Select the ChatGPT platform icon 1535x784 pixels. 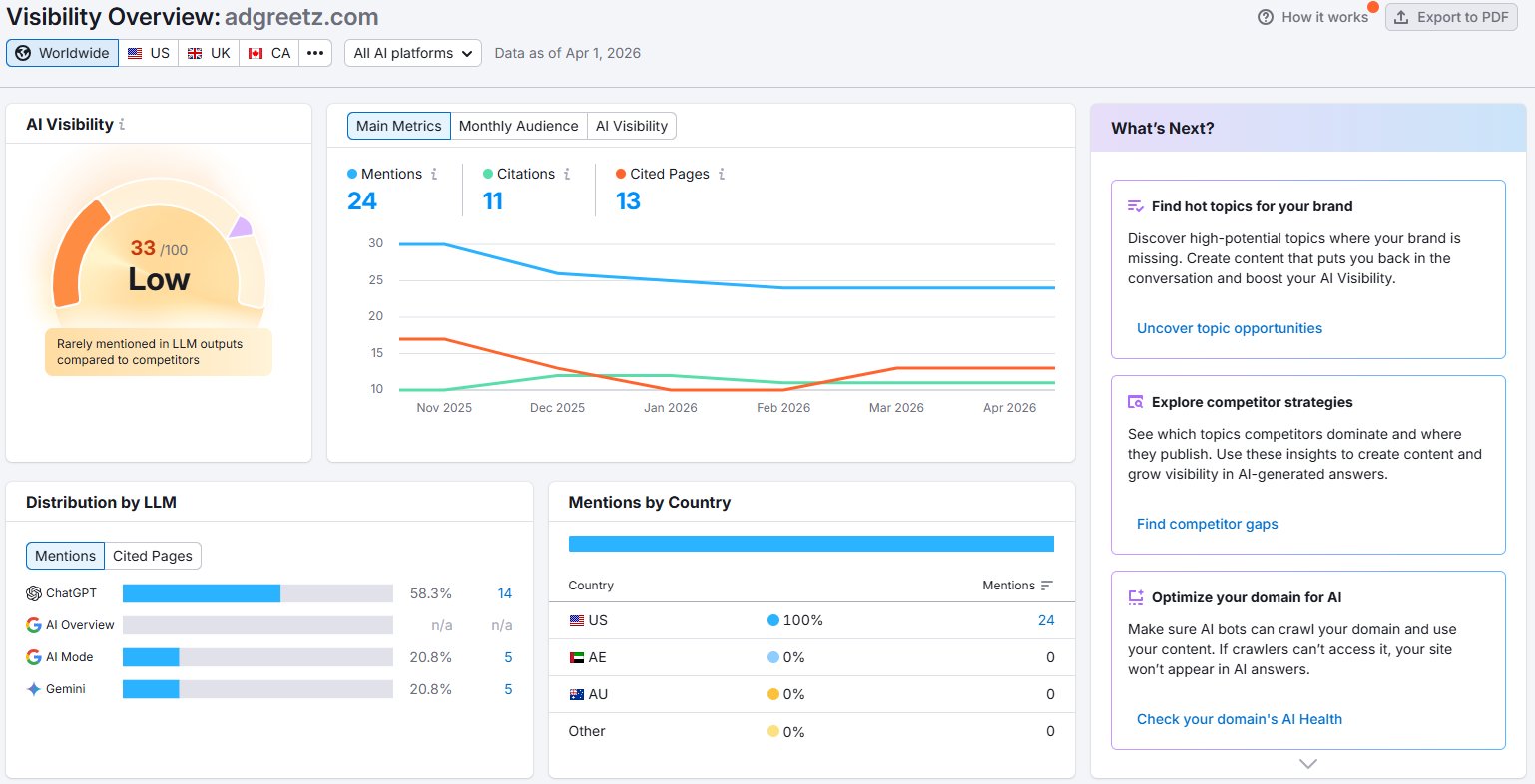click(x=33, y=592)
